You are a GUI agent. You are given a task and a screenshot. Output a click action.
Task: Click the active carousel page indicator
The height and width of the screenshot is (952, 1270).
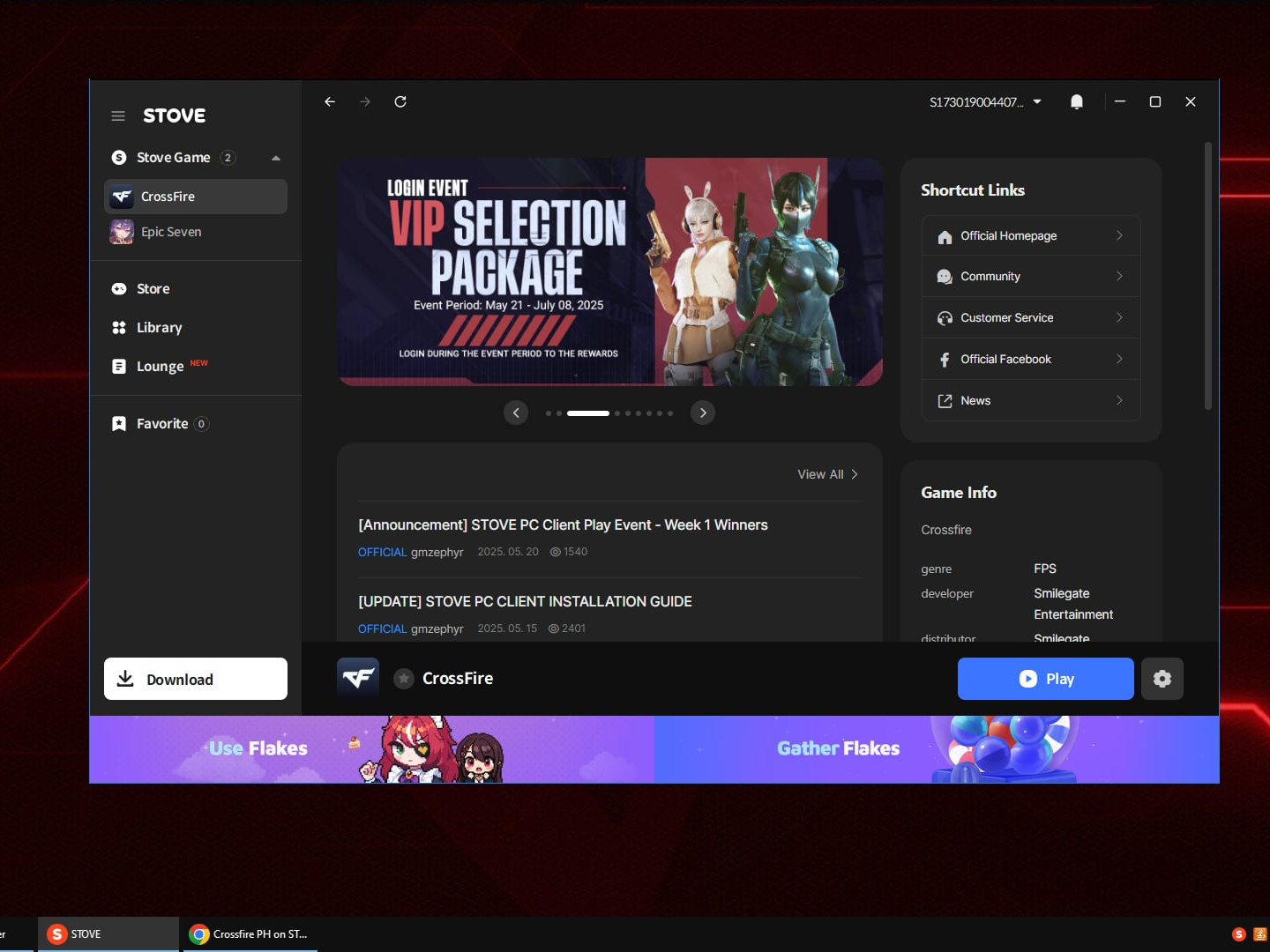pyautogui.click(x=588, y=413)
